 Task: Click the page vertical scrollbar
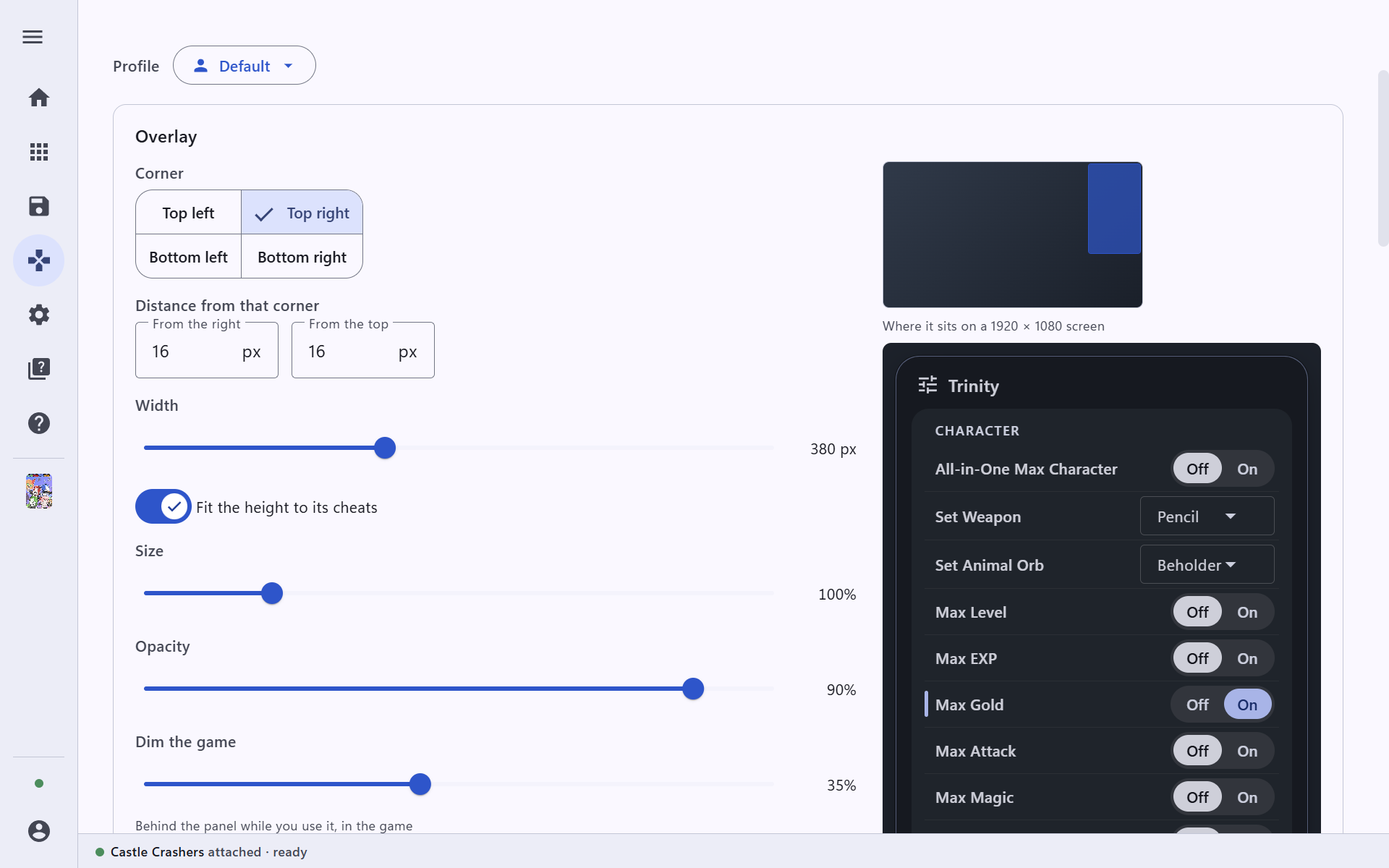click(1382, 159)
